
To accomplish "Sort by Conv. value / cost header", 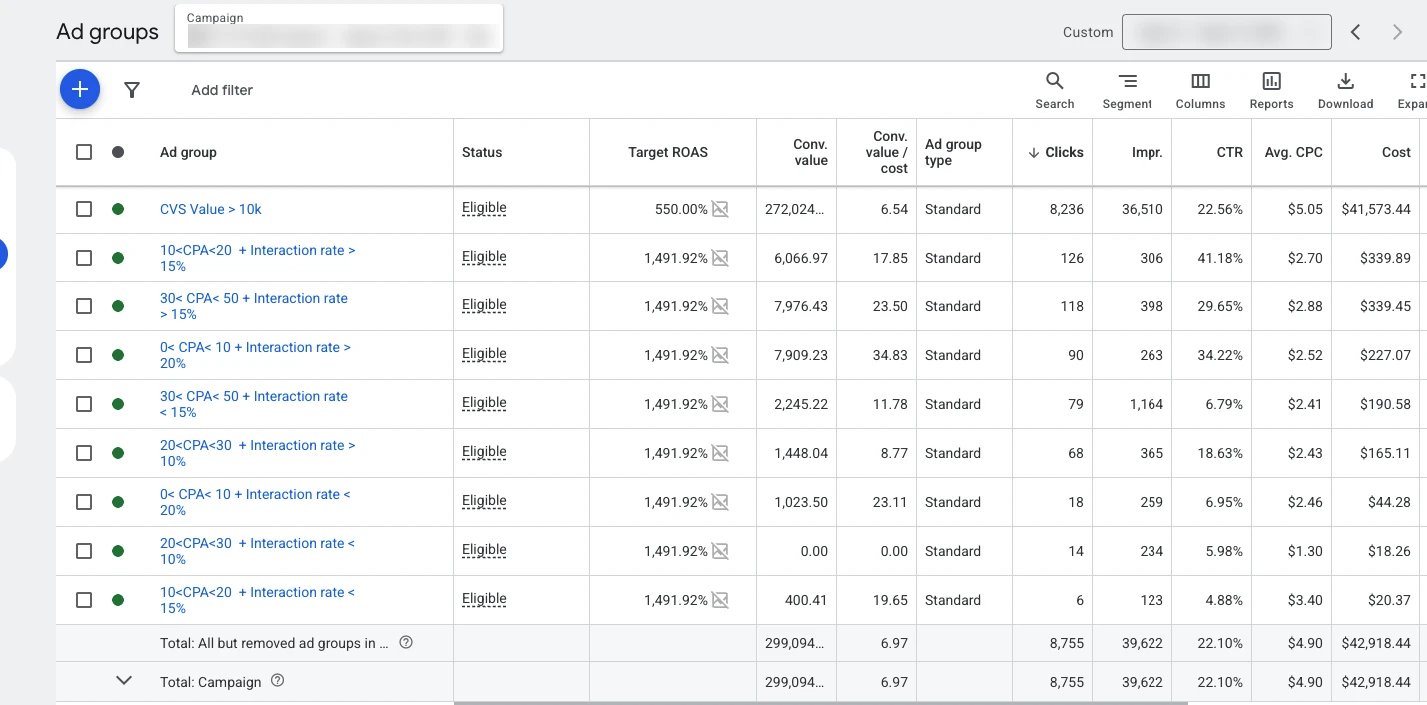I will pyautogui.click(x=886, y=152).
